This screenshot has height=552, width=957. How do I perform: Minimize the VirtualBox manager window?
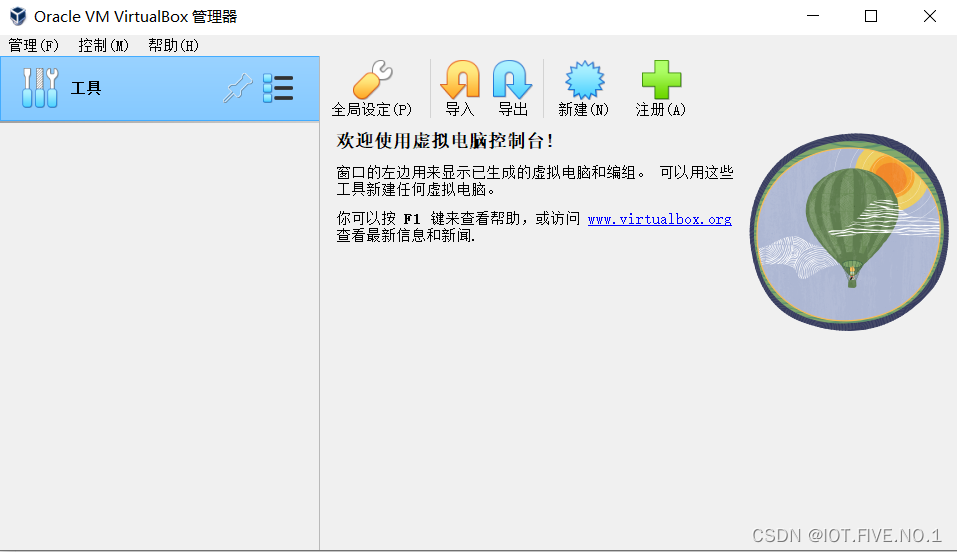point(813,16)
